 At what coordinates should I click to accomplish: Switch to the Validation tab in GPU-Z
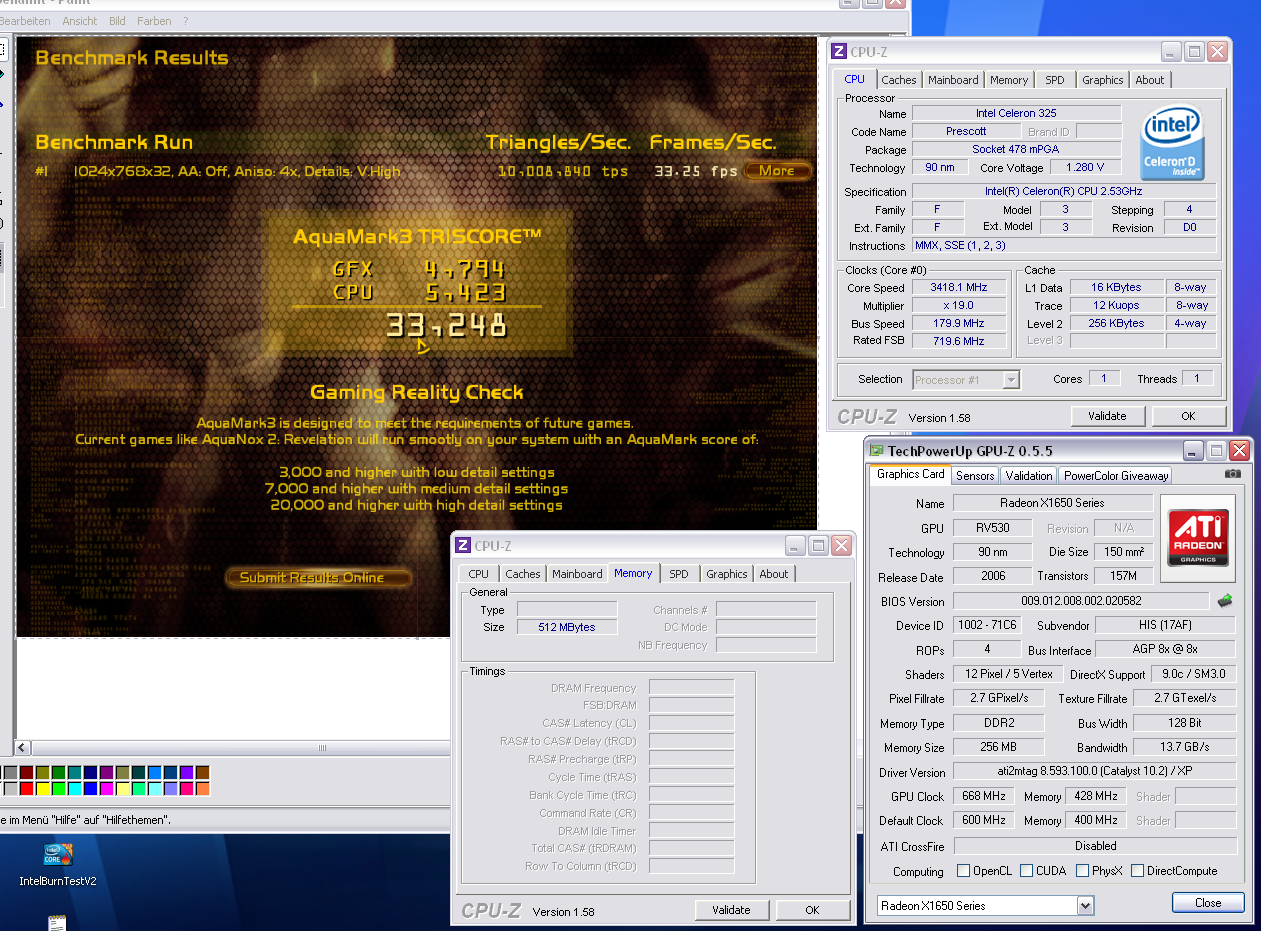tap(1029, 476)
